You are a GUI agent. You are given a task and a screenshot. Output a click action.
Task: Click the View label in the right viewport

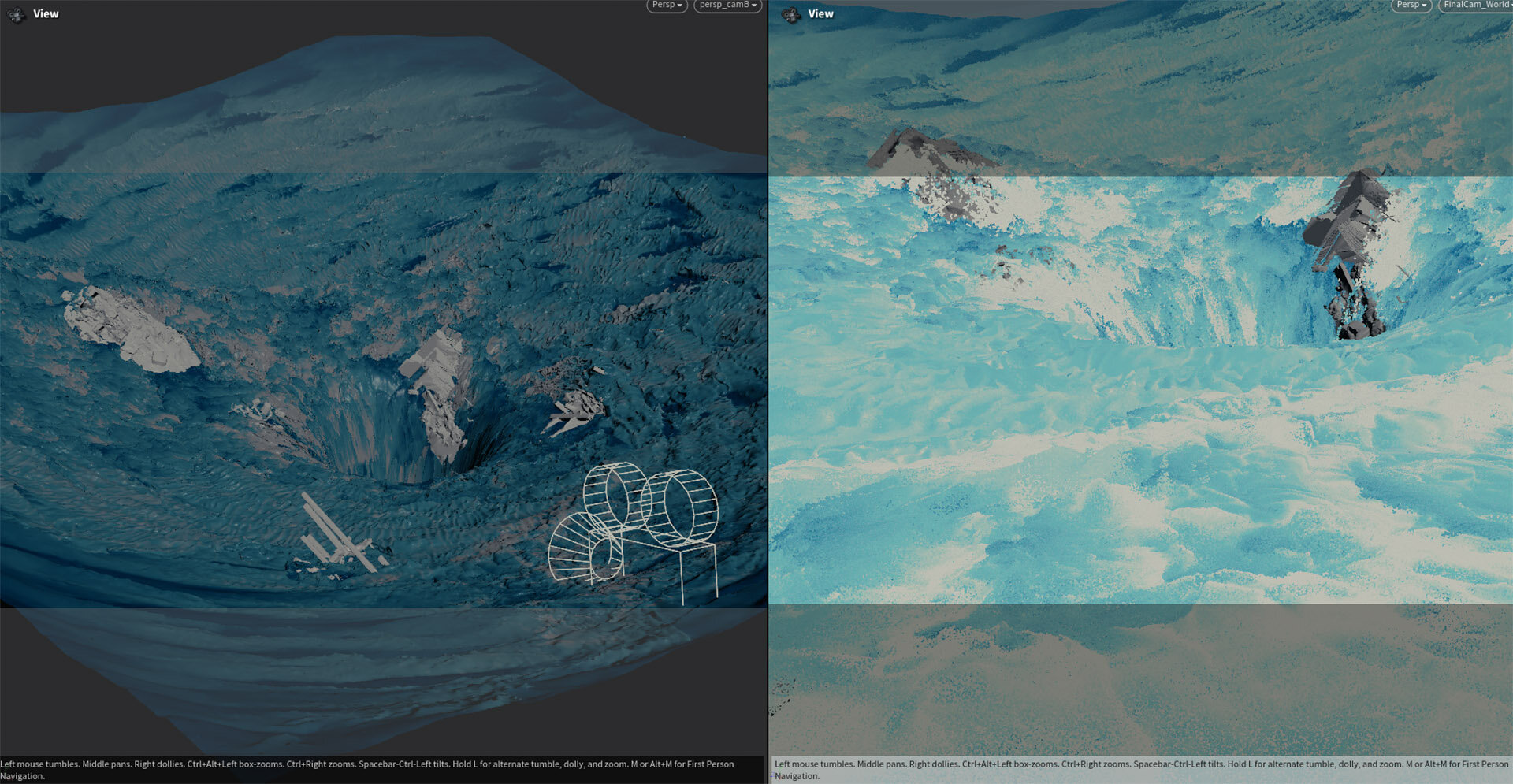click(820, 14)
